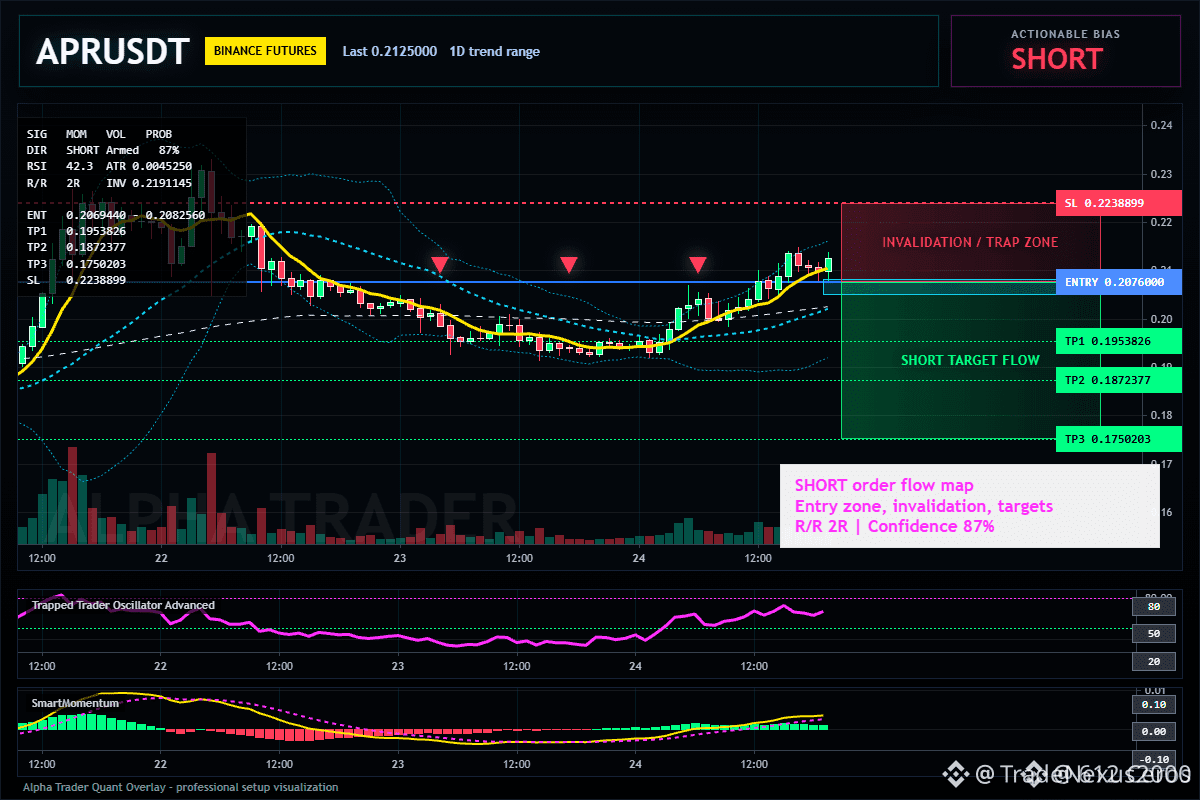The width and height of the screenshot is (1200, 800).
Task: Click the -0.10 label on momentum axis
Action: [1153, 760]
